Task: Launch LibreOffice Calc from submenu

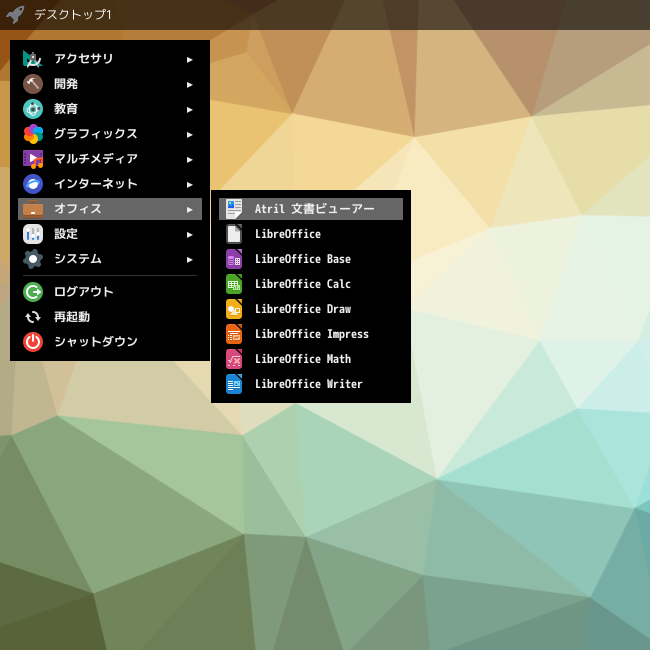Action: click(311, 284)
